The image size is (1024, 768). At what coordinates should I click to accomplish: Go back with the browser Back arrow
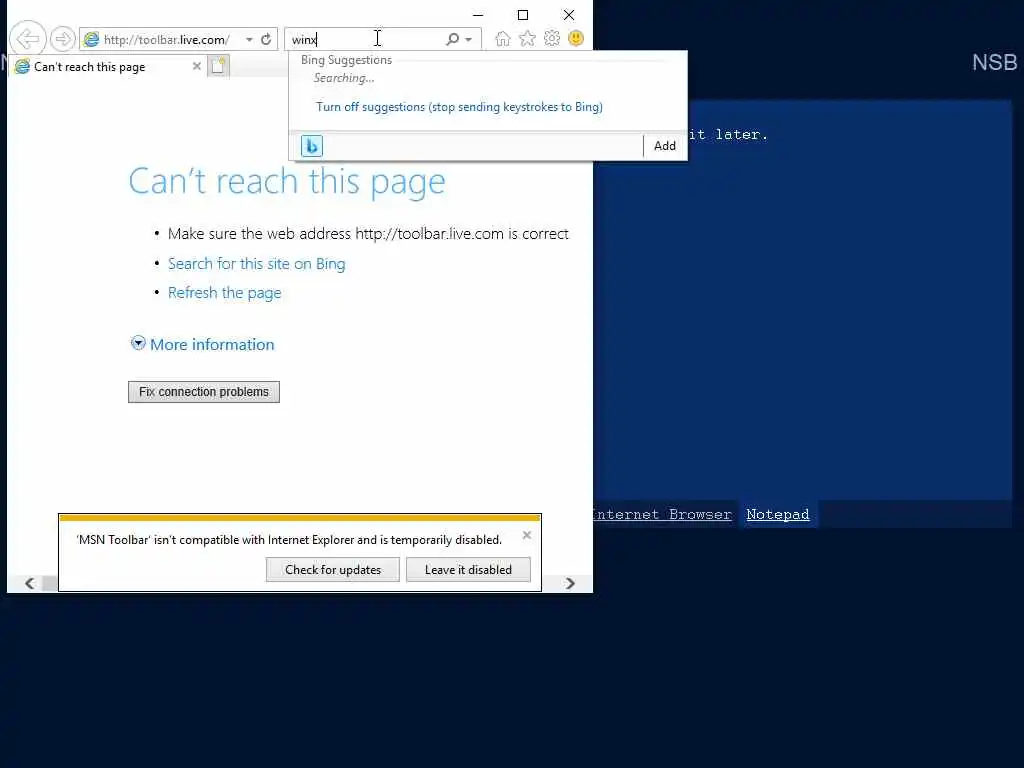28,39
